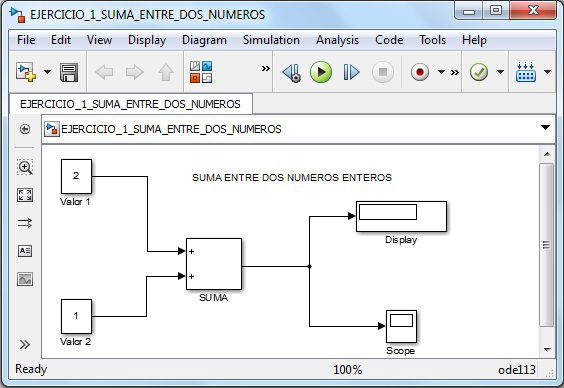Viewport: 564px width, 388px height.
Task: Select the EJERCICIO_1_SUMA_ENTRE_DOS_NUMEROS tab
Action: [130, 104]
